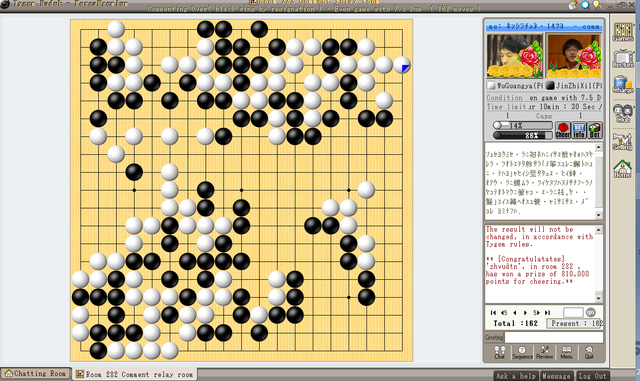Click the Condition game info row

click(x=544, y=98)
